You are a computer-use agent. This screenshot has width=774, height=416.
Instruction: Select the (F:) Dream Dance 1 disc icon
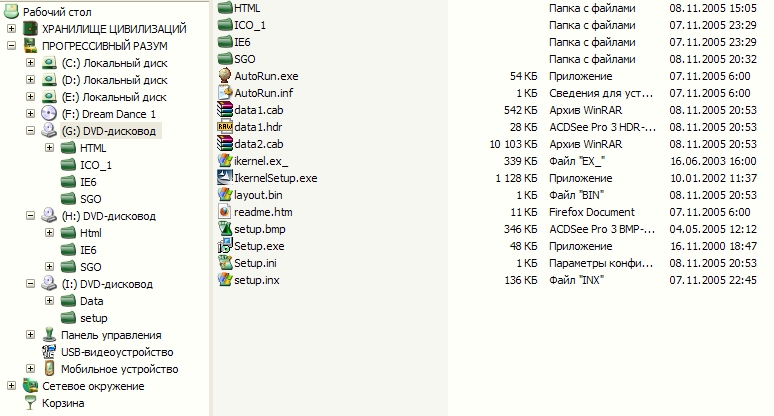[x=49, y=114]
